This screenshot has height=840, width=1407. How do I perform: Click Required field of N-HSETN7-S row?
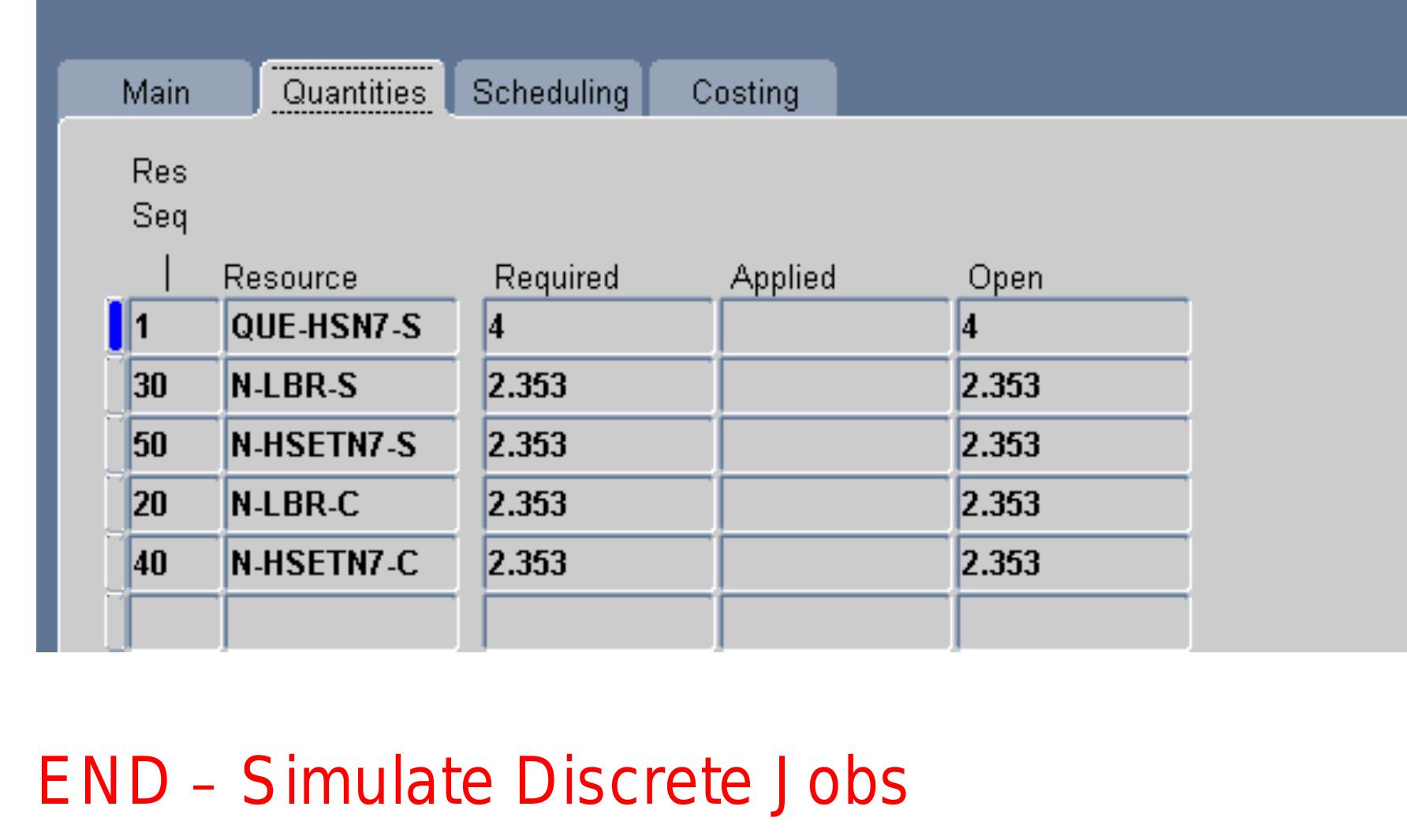[598, 445]
